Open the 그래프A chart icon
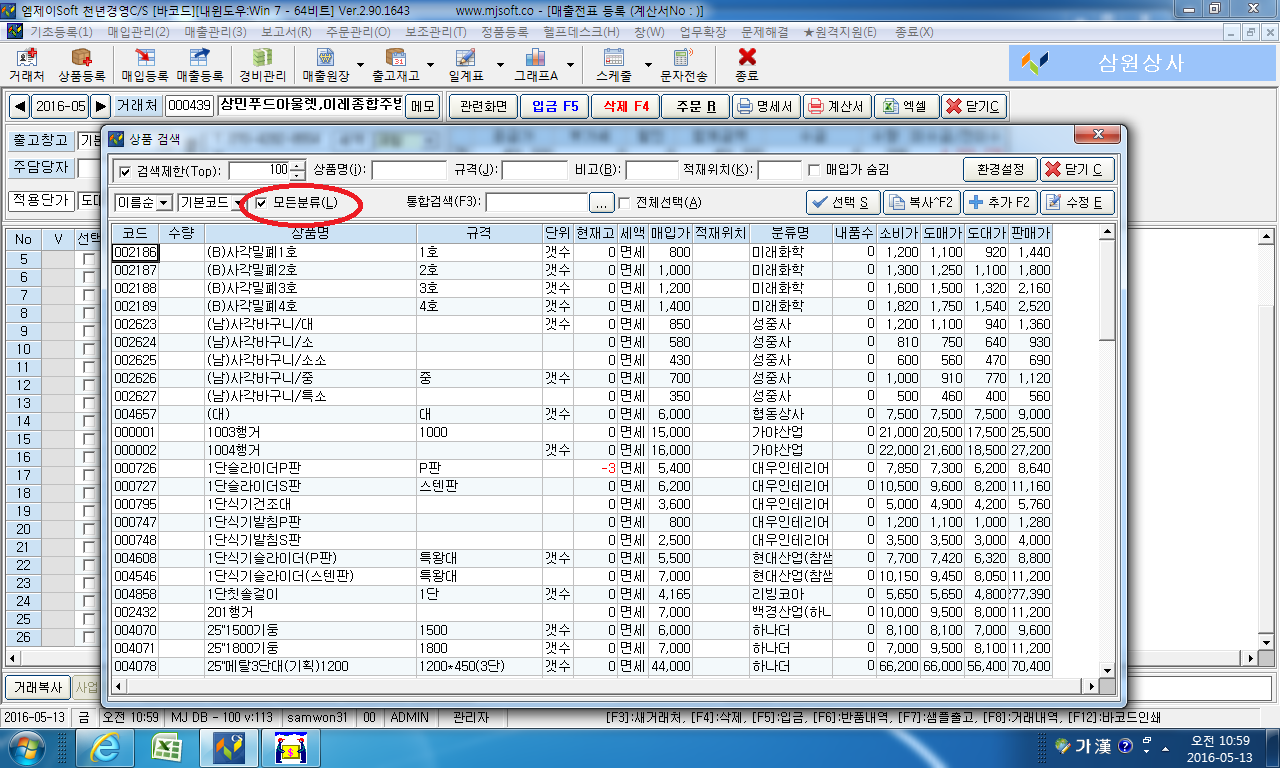 [535, 65]
